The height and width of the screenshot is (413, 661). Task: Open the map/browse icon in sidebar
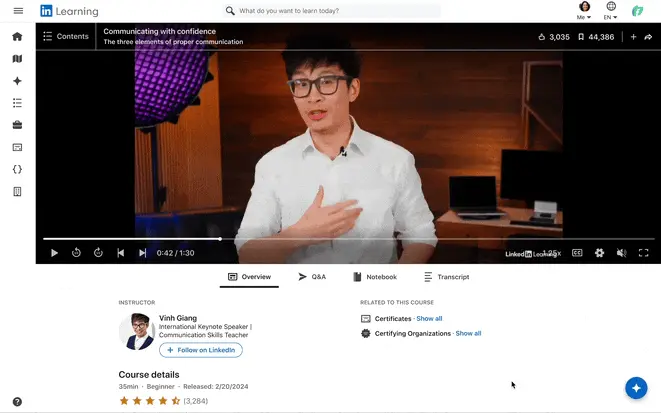click(x=17, y=59)
